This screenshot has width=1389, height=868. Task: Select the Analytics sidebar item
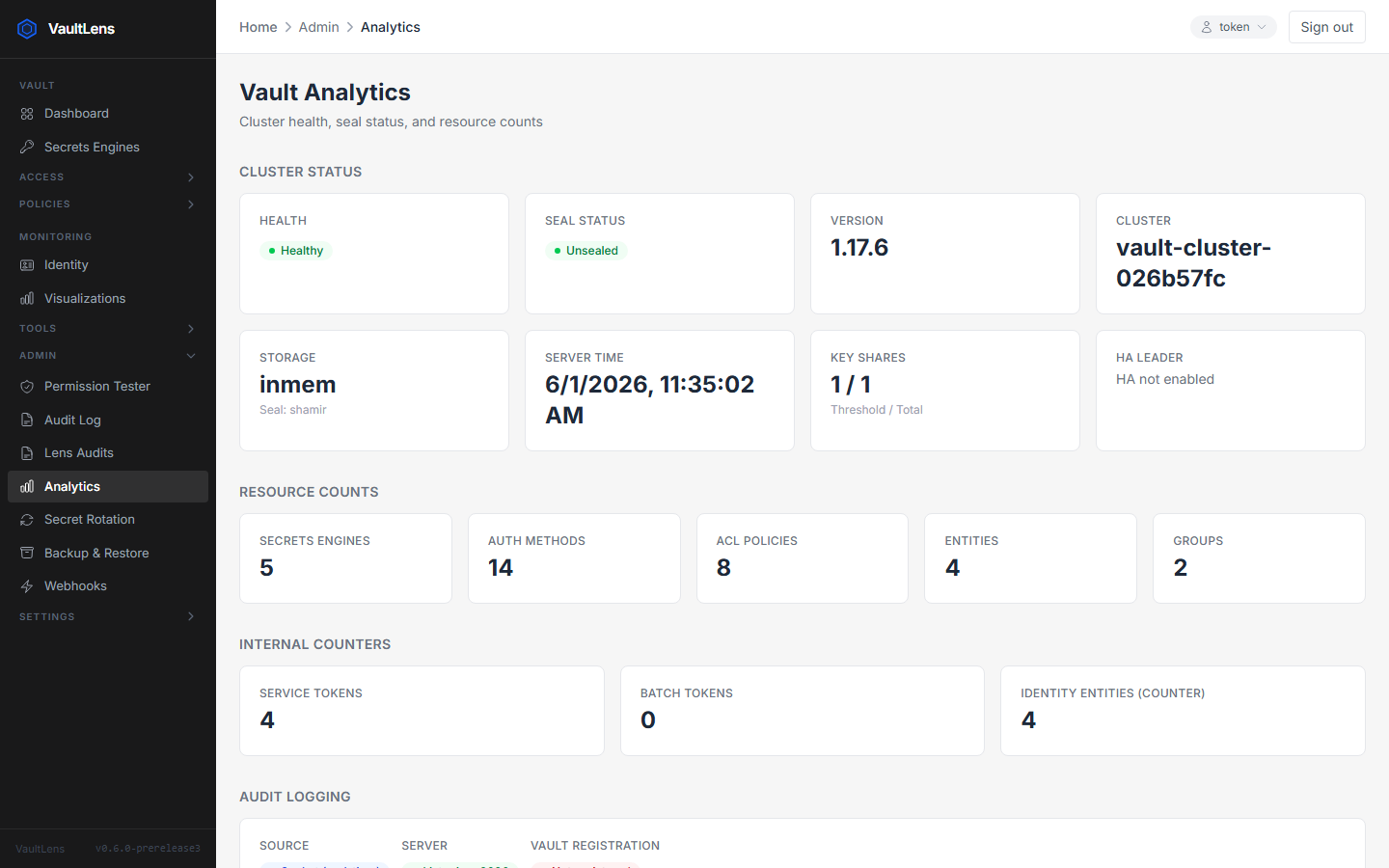point(108,487)
